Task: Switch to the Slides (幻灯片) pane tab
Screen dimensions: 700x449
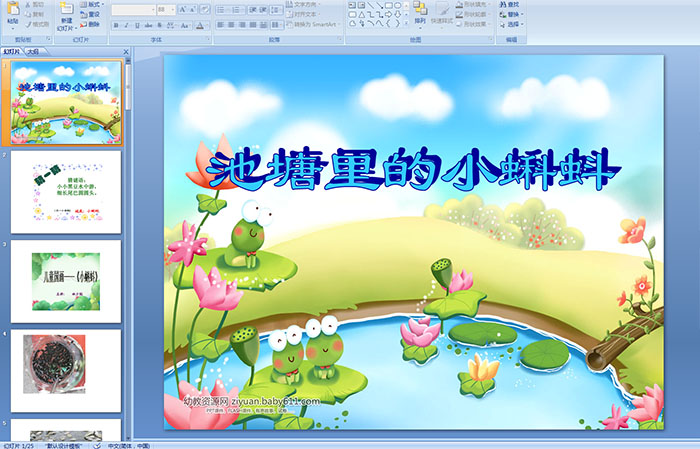Action: click(12, 51)
